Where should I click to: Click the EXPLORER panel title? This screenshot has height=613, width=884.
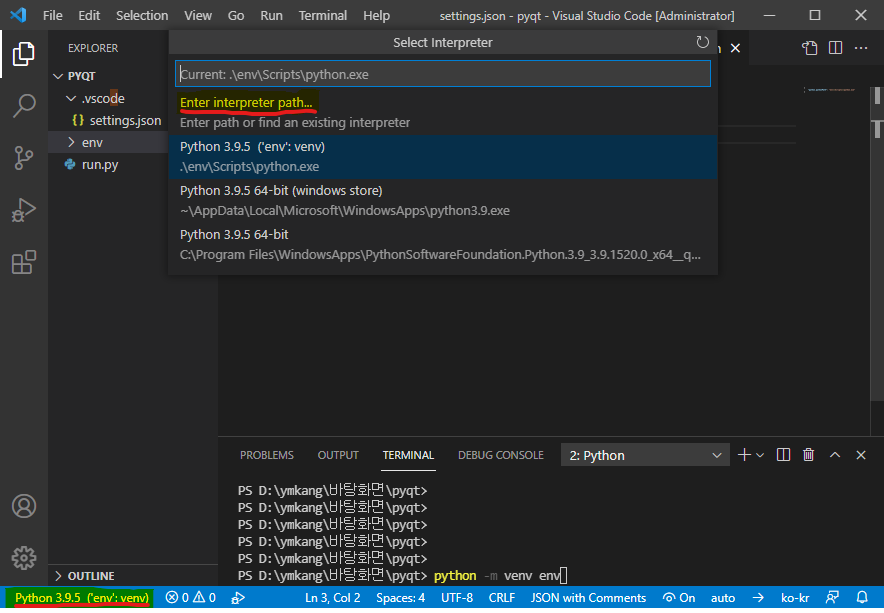(93, 48)
